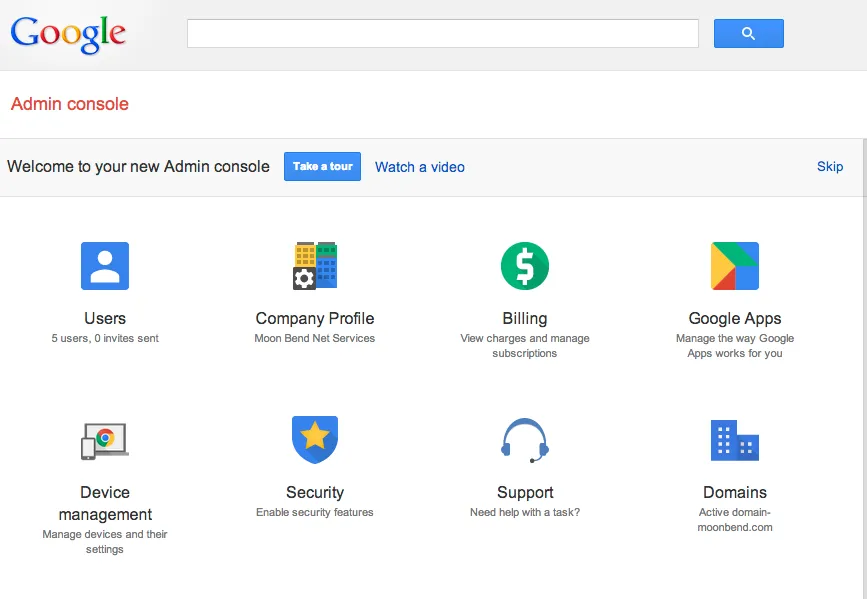This screenshot has height=599, width=867.
Task: Click 'View charges and manage subscriptions' text
Action: pos(525,346)
